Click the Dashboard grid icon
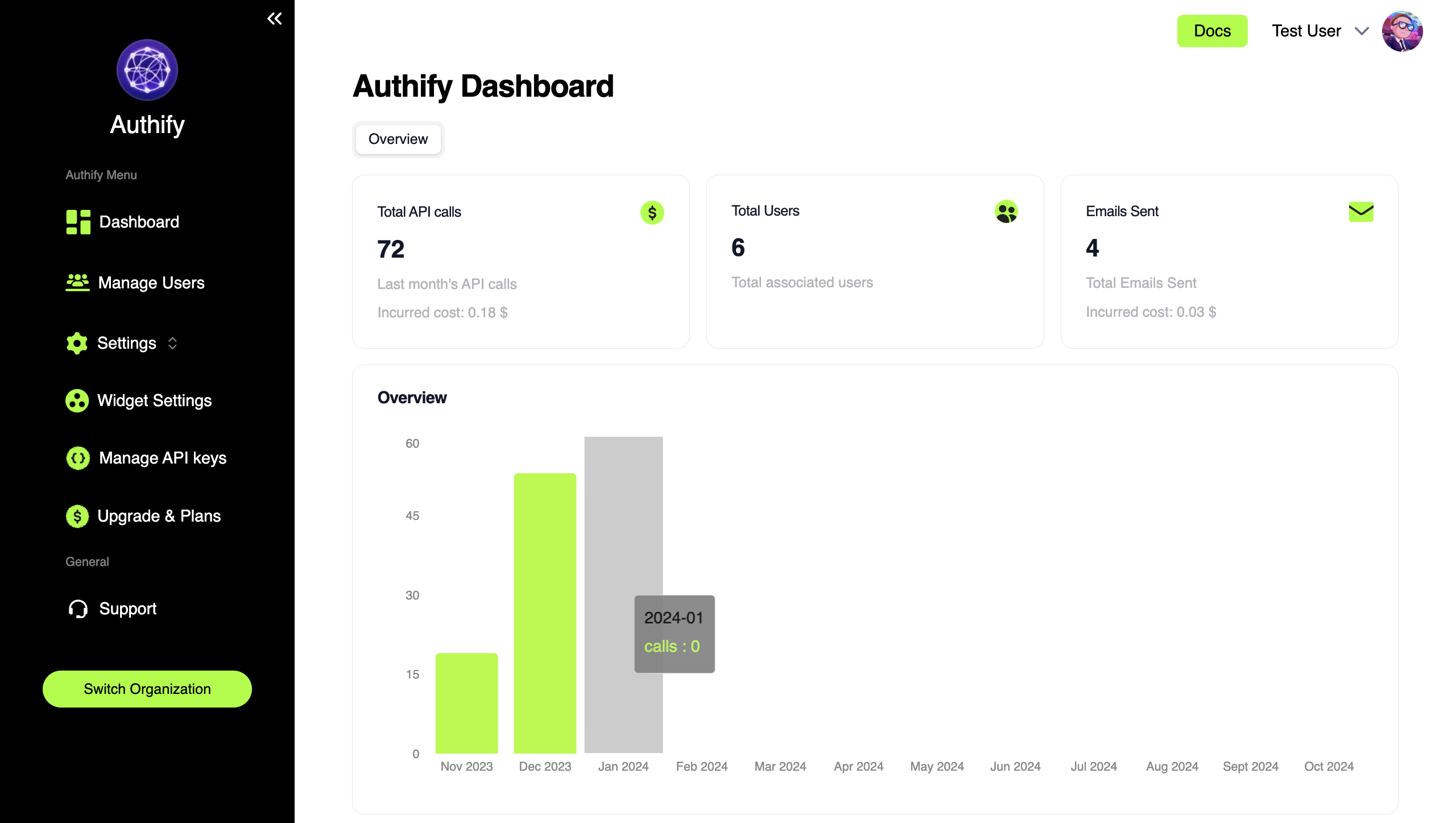This screenshot has height=823, width=1456. pyautogui.click(x=78, y=222)
